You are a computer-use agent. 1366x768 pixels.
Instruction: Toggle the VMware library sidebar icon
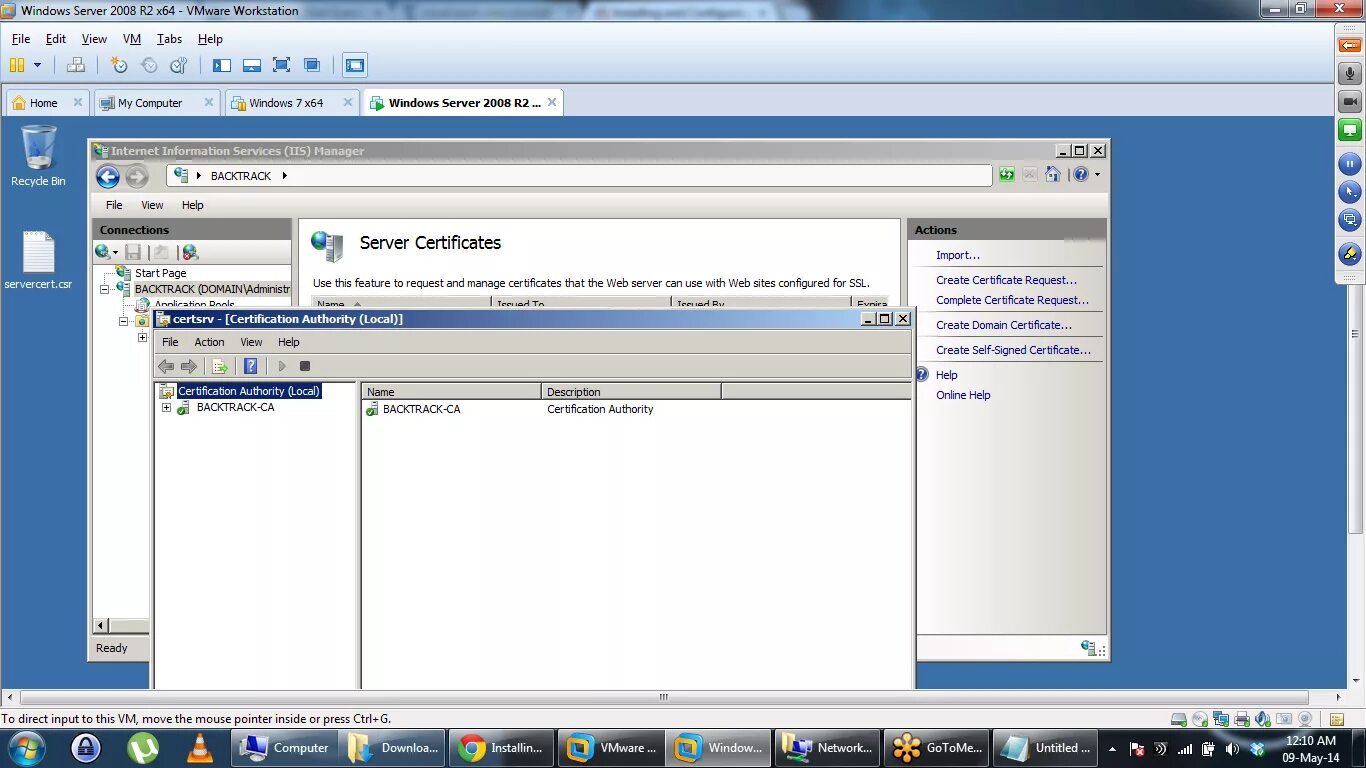pos(222,65)
